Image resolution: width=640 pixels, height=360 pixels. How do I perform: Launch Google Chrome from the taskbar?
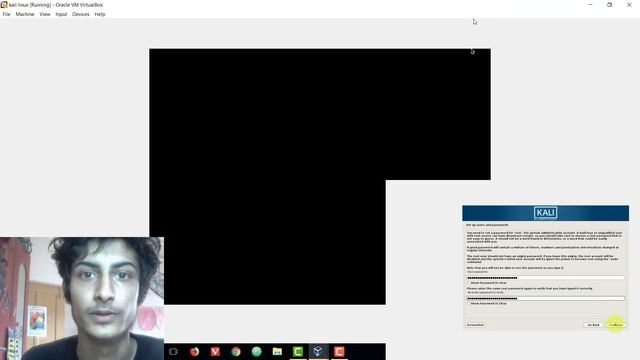tap(236, 351)
